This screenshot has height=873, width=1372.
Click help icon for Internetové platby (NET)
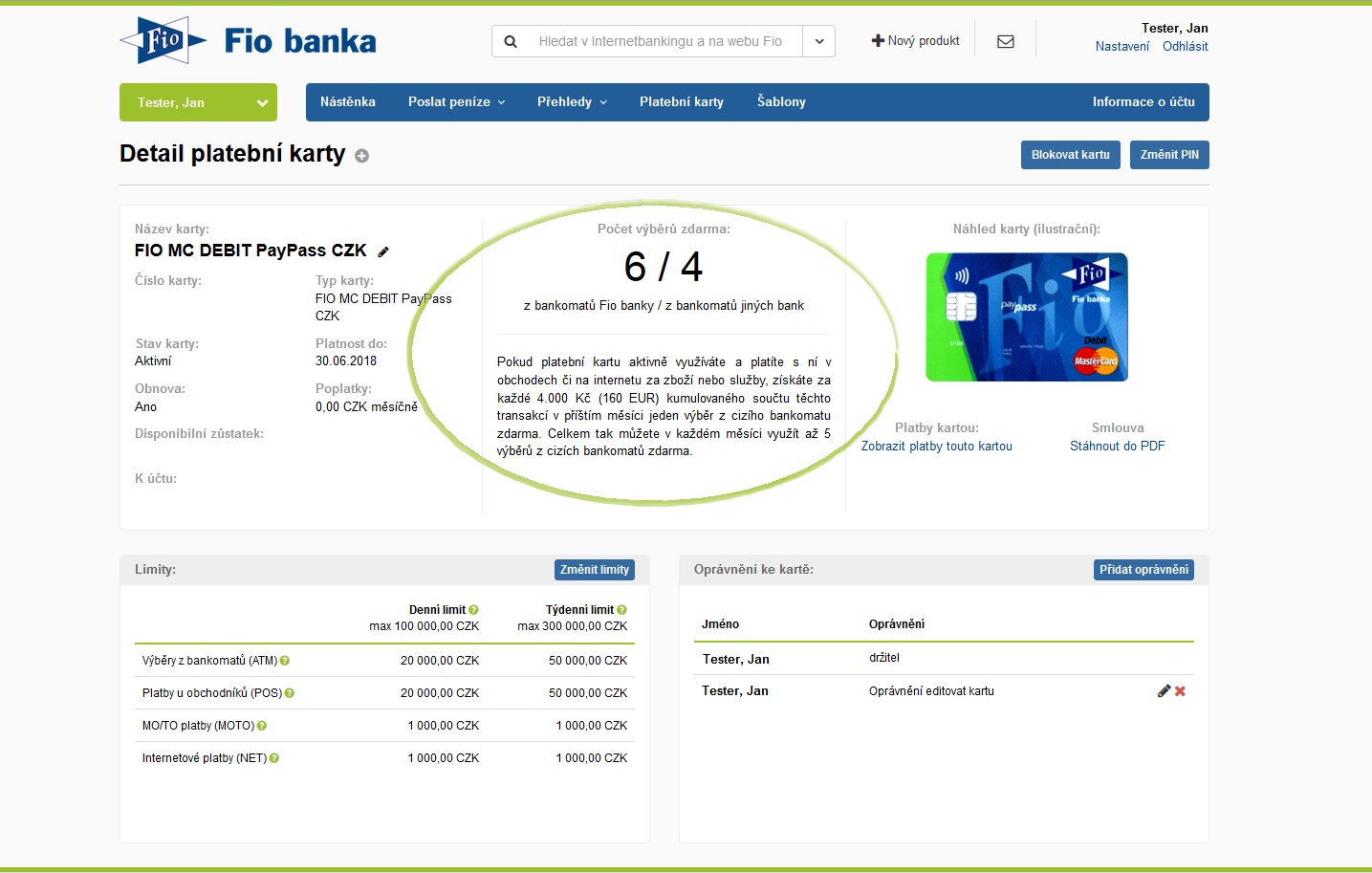(274, 758)
